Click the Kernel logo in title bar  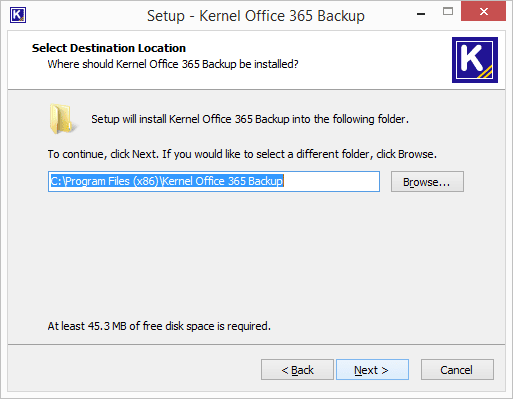pyautogui.click(x=18, y=15)
